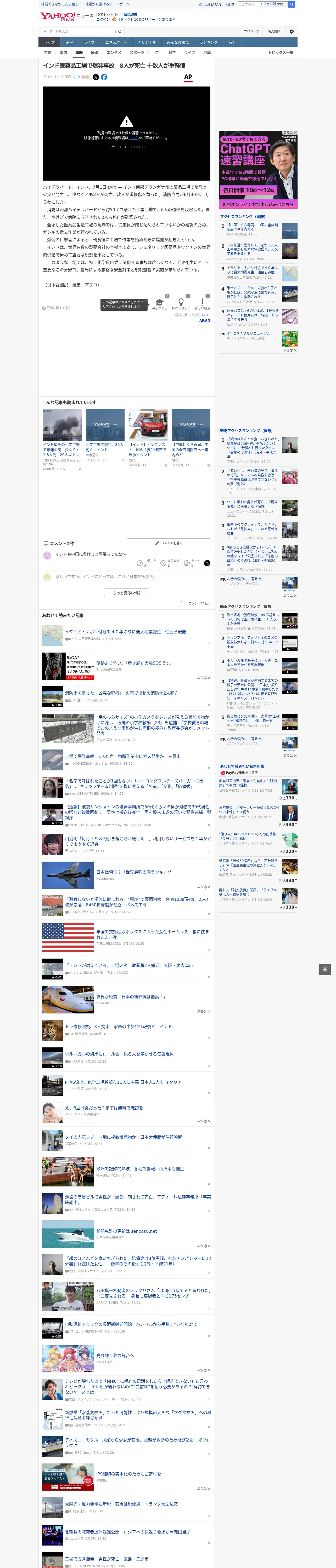
Task: Open ranking item 60年近く動作していなかった人工衛星
Action: coord(253,250)
